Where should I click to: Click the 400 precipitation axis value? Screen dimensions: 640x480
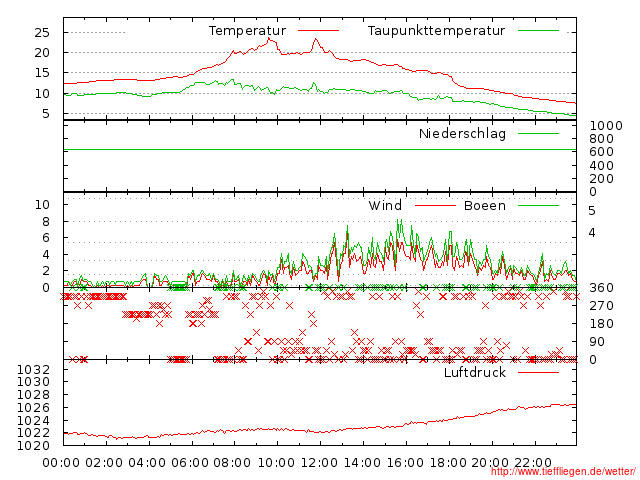click(601, 166)
